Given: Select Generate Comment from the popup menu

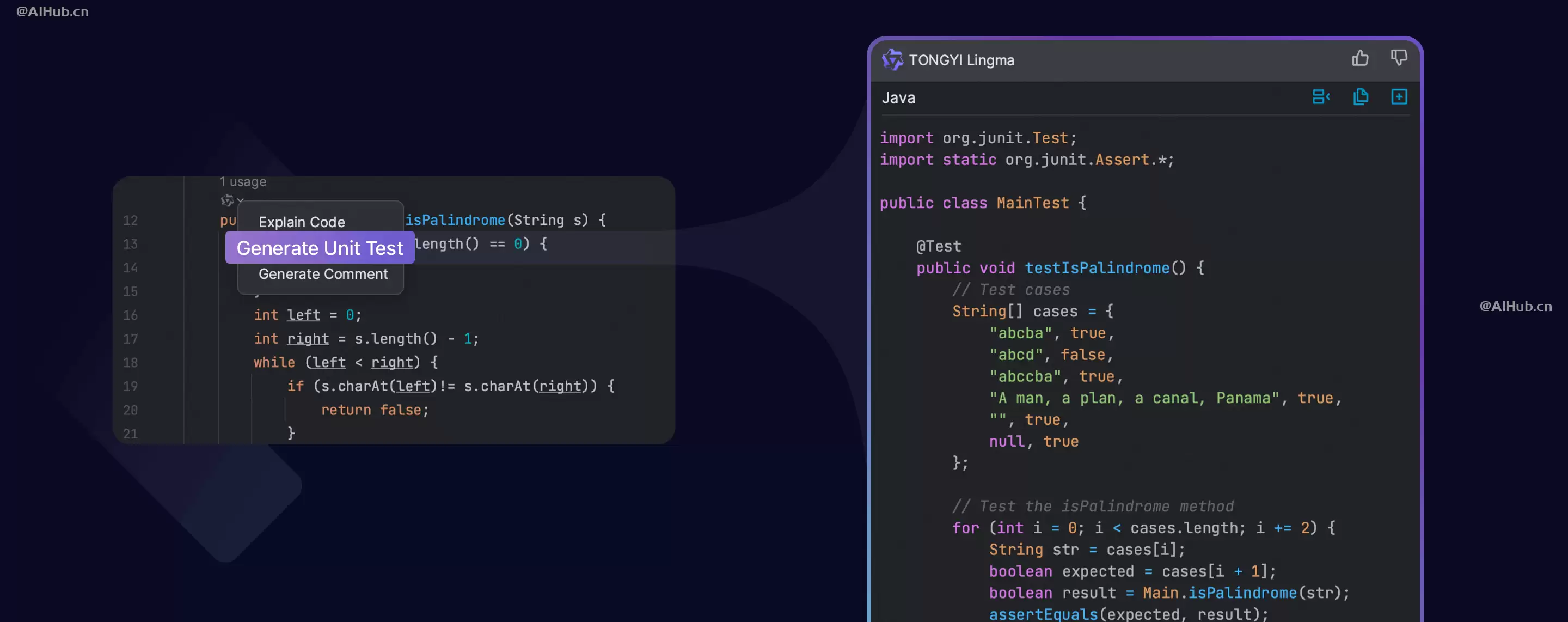Looking at the screenshot, I should click(323, 274).
